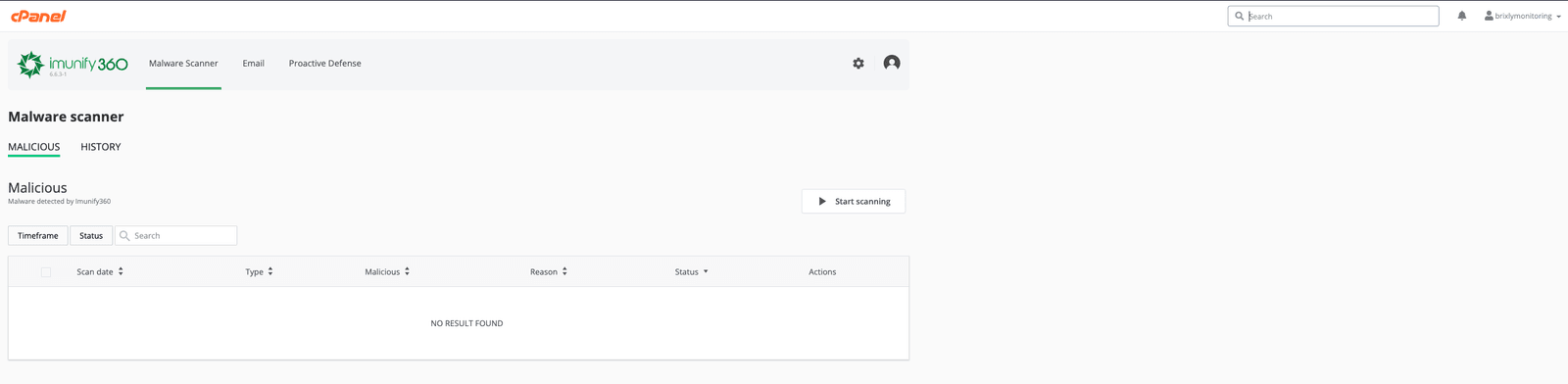Sort by the Reason column
This screenshot has height=384, width=1568.
coord(549,272)
